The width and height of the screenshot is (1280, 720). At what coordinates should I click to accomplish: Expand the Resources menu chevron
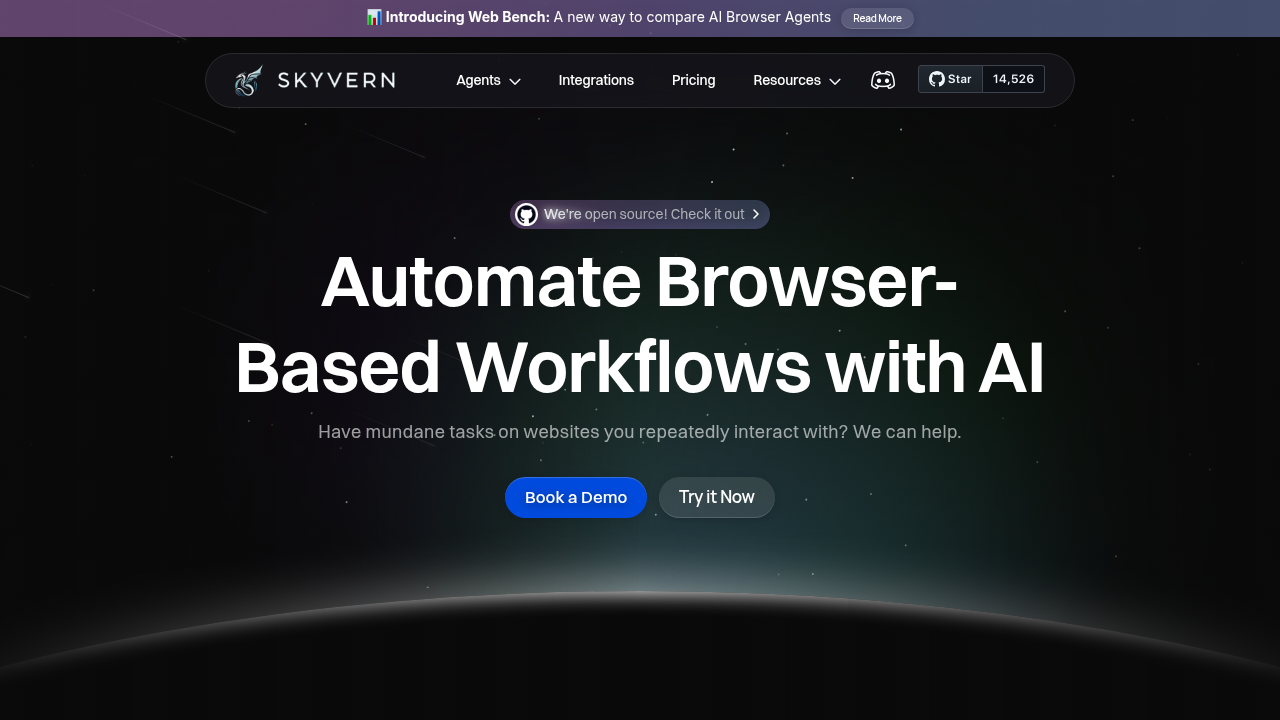click(835, 81)
